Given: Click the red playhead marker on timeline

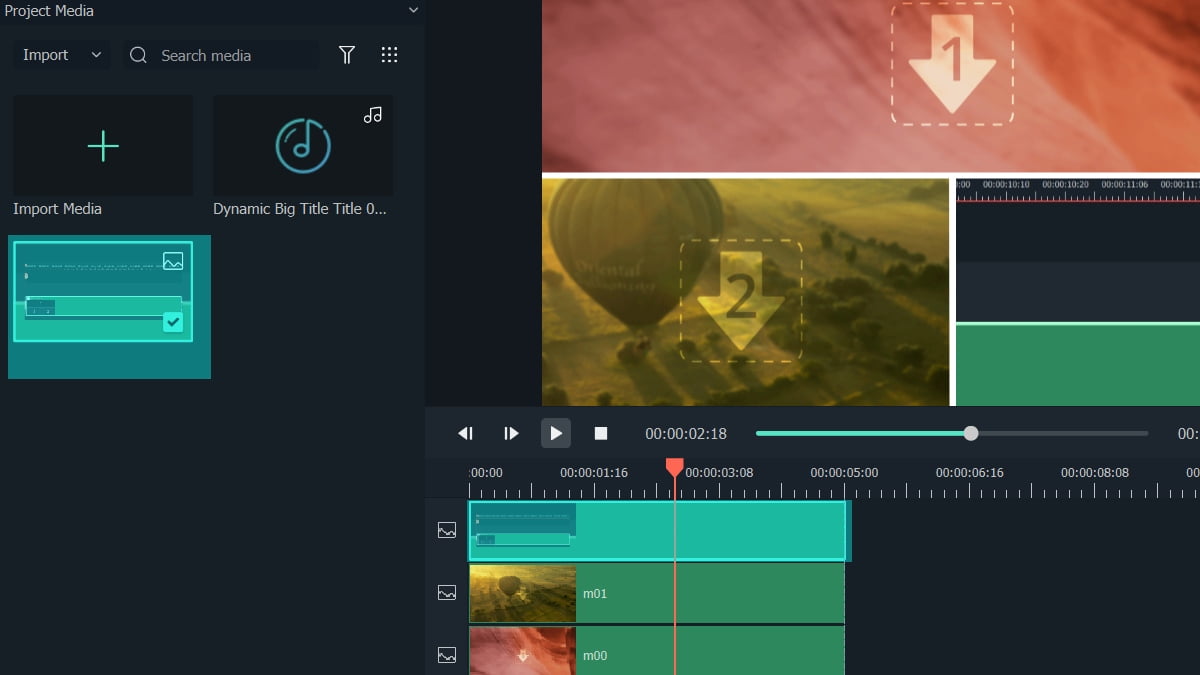Looking at the screenshot, I should click(675, 467).
